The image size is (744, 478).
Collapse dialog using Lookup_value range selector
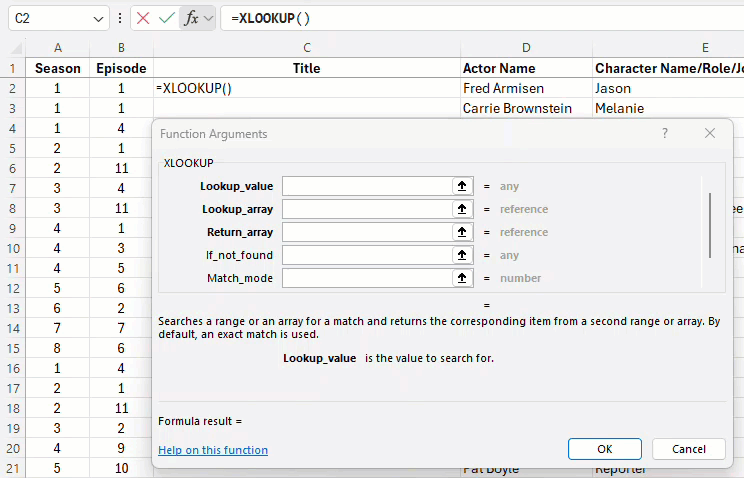pyautogui.click(x=461, y=186)
